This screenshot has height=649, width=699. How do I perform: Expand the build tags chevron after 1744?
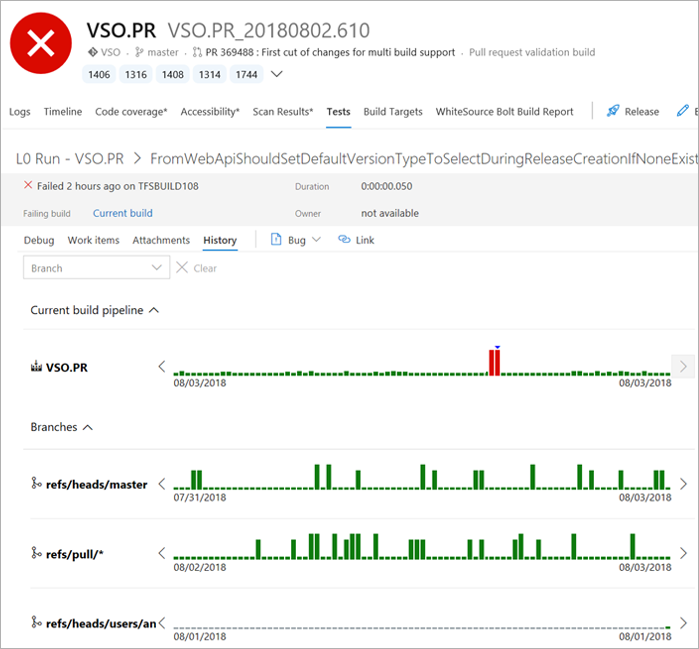pyautogui.click(x=277, y=74)
